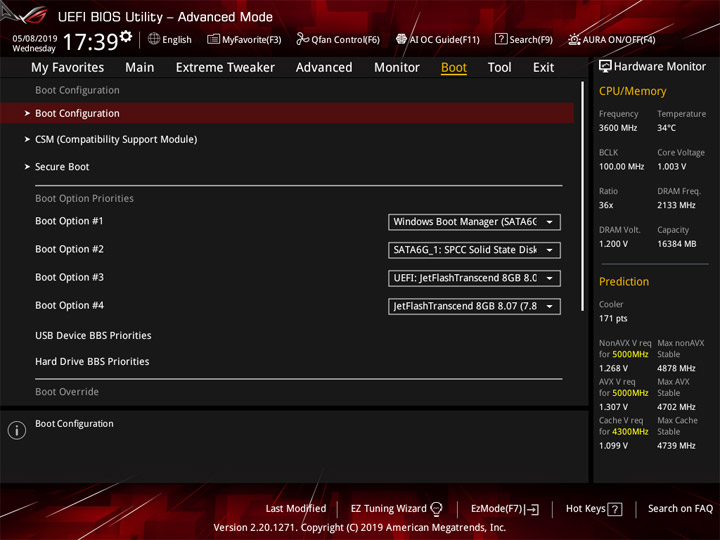
Task: Click the settings list vertical scrollbar
Action: click(x=582, y=197)
